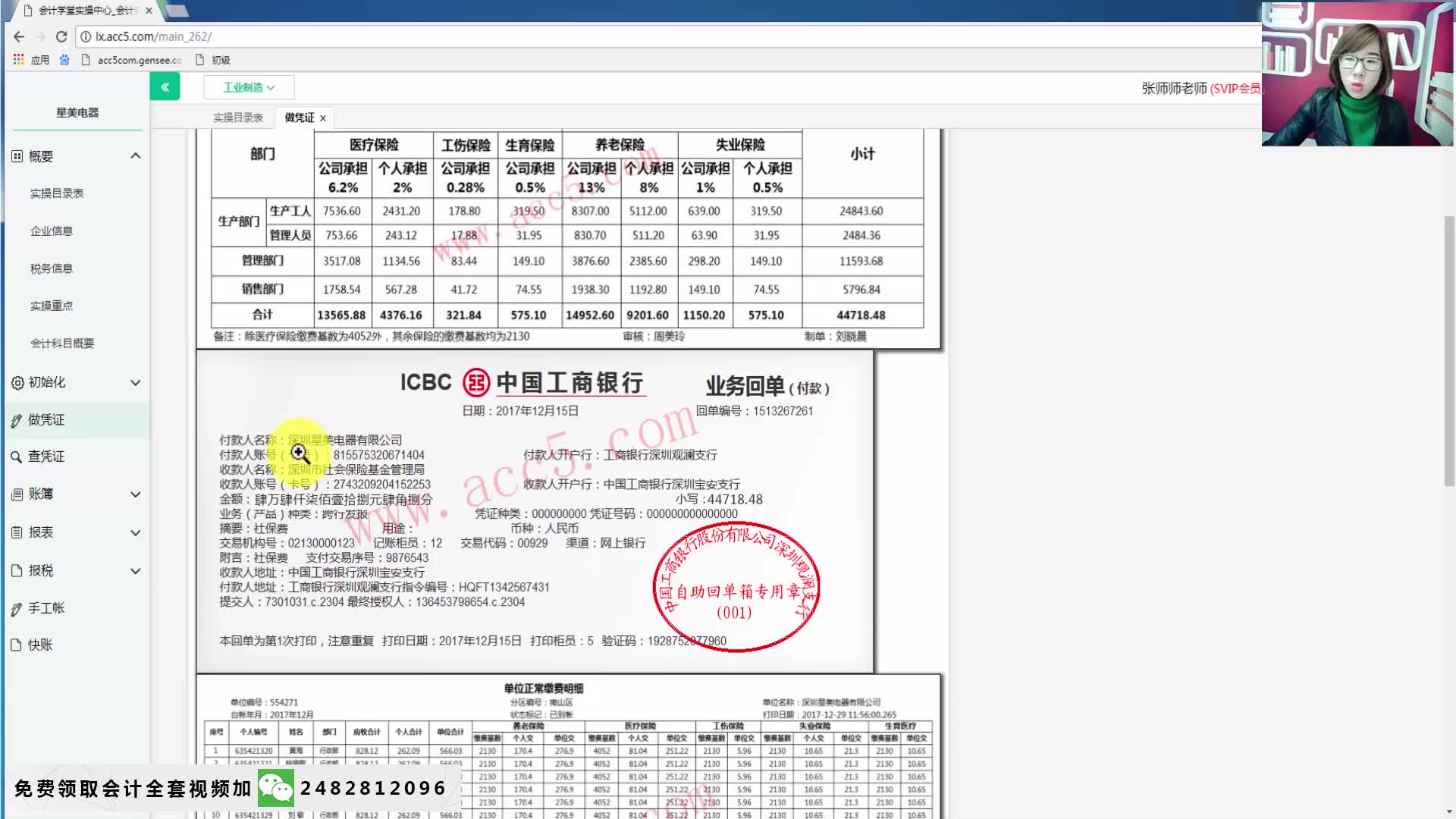Select the 做凭证 voucher-entry icon in sidebar
Viewport: 1456px width, 819px height.
click(x=17, y=419)
